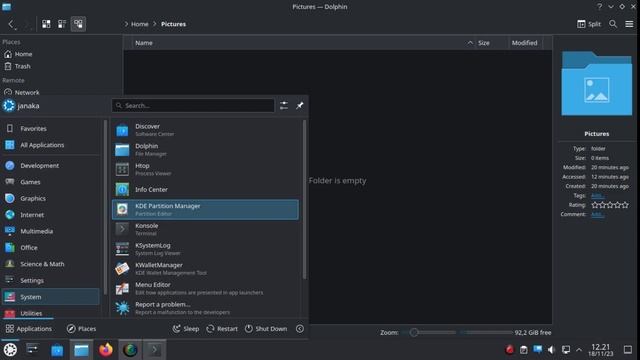Launch Discover Software Center
This screenshot has width=640, height=360.
click(205, 130)
